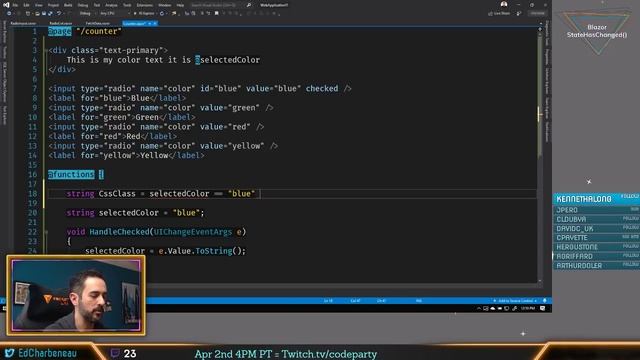Screen dimensions: 640x360
Task: Open the Debug menu
Action: tap(83, 5)
